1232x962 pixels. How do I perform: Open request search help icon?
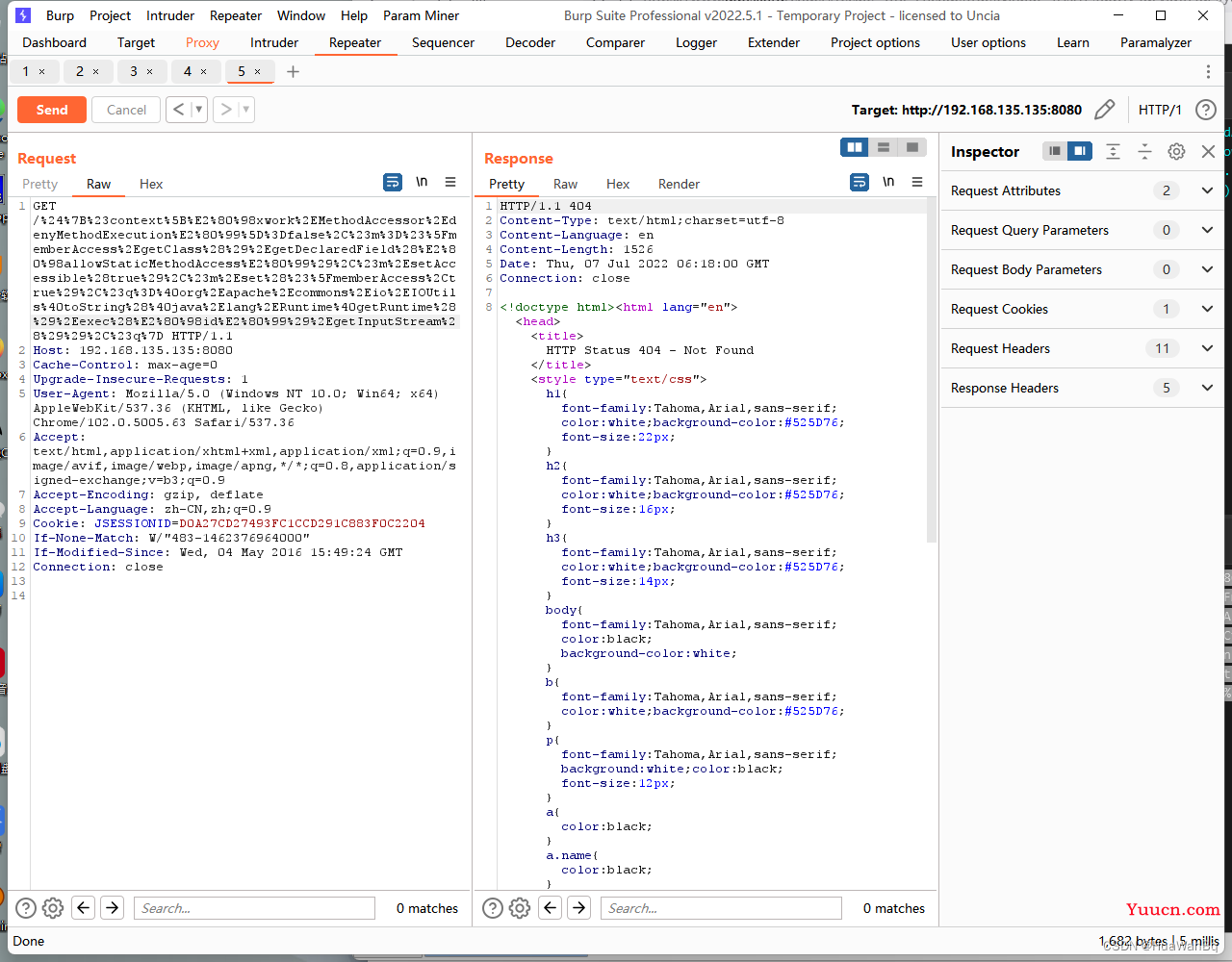26,907
